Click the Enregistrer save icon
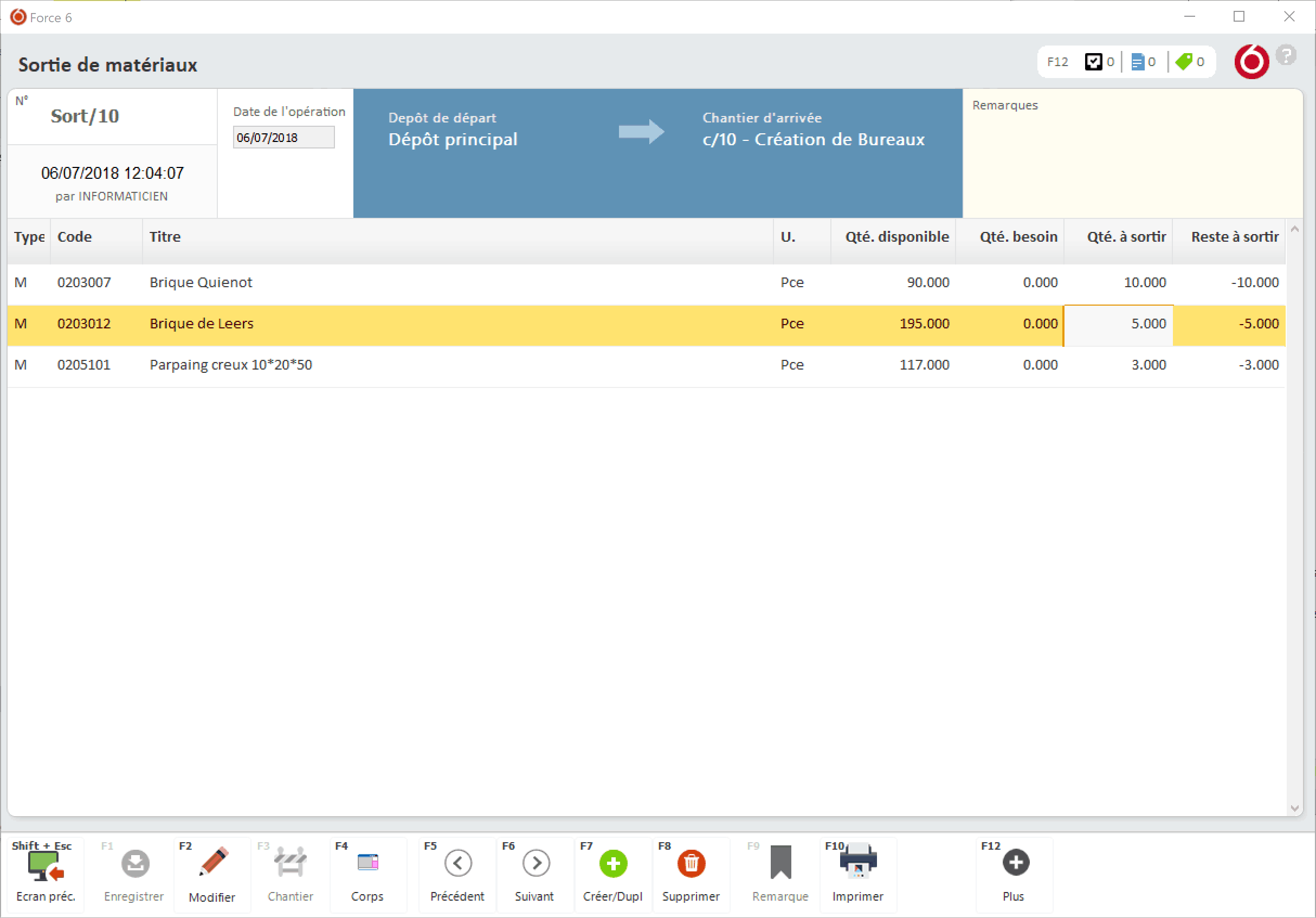 (x=136, y=864)
